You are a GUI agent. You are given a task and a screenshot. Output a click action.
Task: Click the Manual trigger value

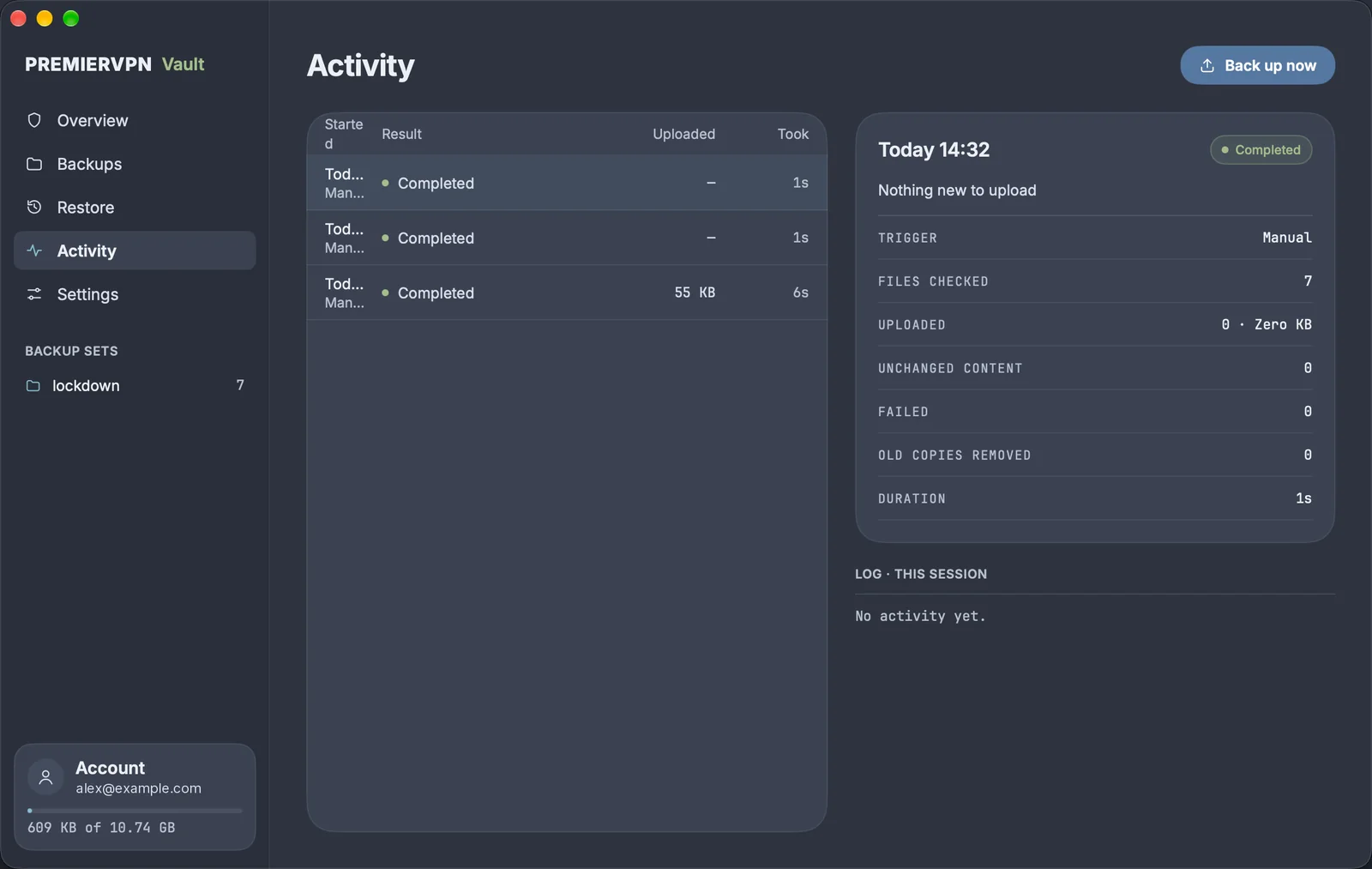click(1286, 238)
